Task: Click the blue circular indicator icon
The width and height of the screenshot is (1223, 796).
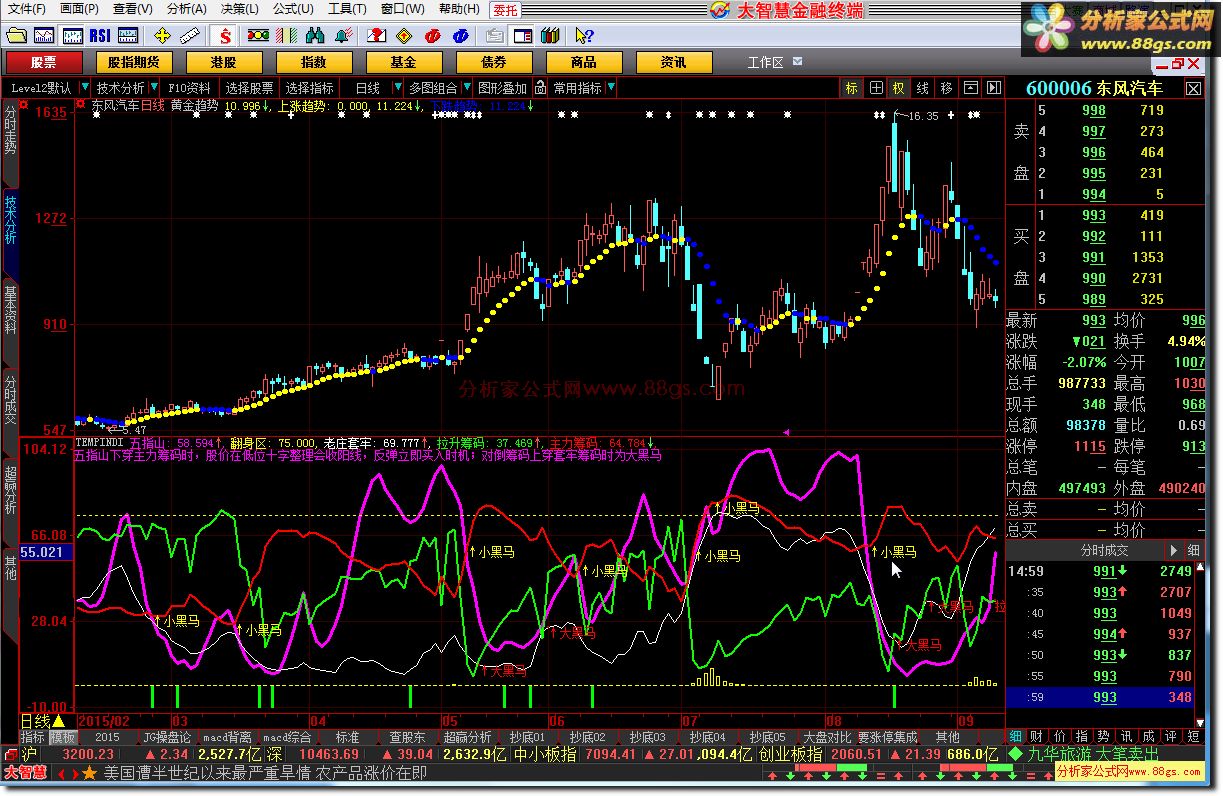Action: pyautogui.click(x=461, y=36)
